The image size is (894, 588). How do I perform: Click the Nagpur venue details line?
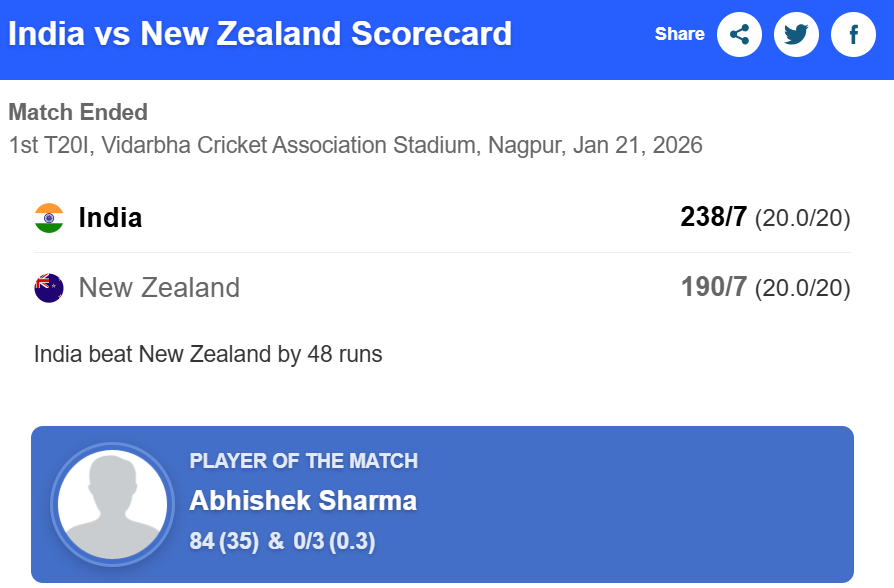tap(355, 145)
